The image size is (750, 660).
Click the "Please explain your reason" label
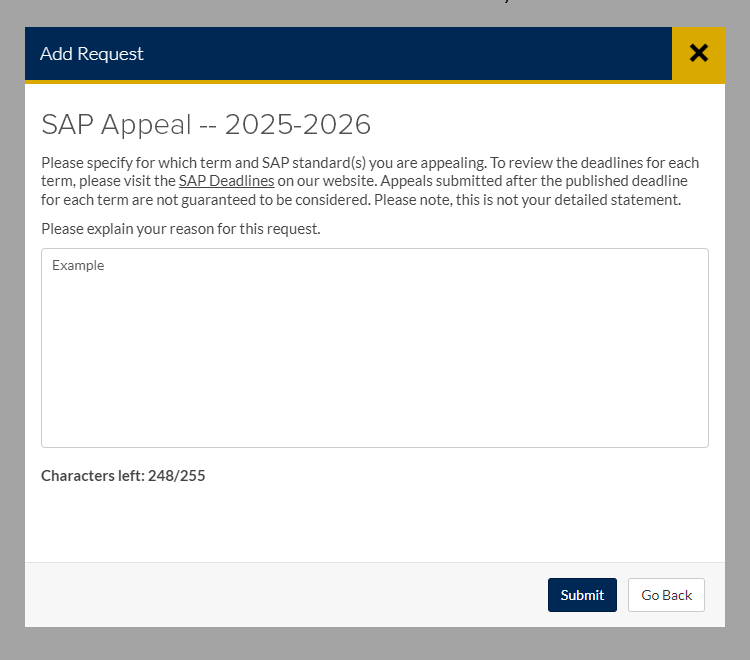click(180, 229)
